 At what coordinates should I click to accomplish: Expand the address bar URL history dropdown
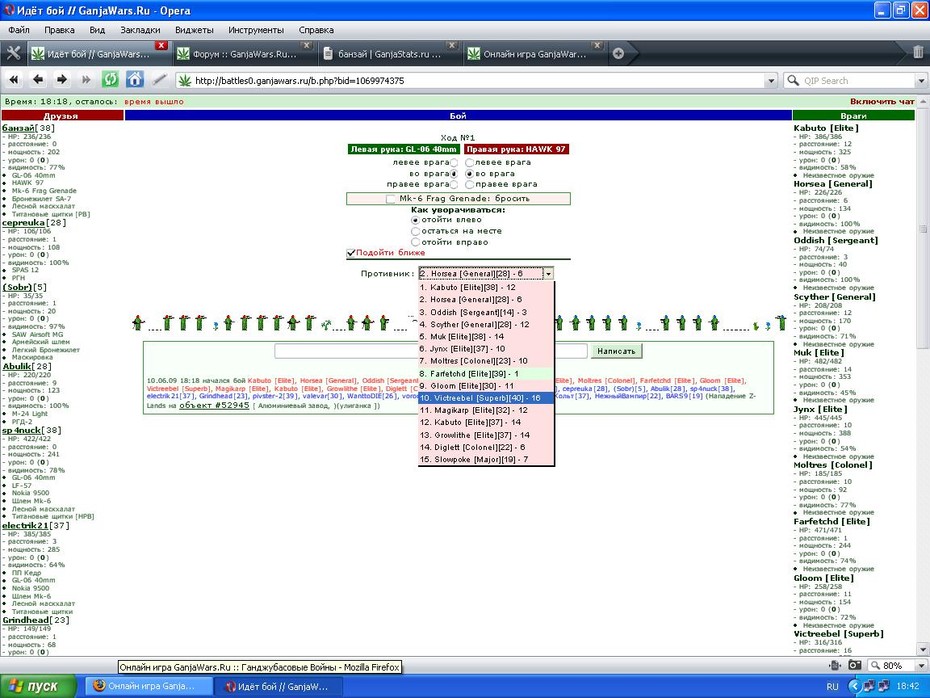point(771,81)
